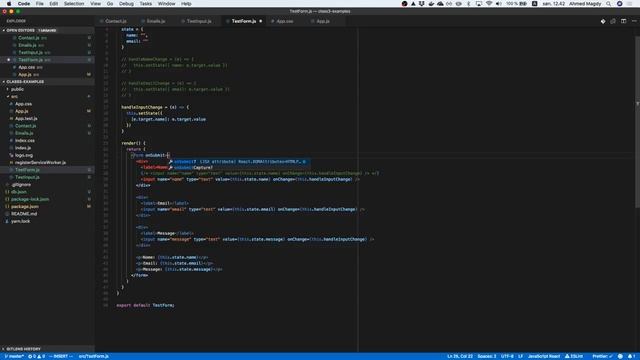Click the ESLint status item
The height and width of the screenshot is (360, 640).
click(x=574, y=356)
